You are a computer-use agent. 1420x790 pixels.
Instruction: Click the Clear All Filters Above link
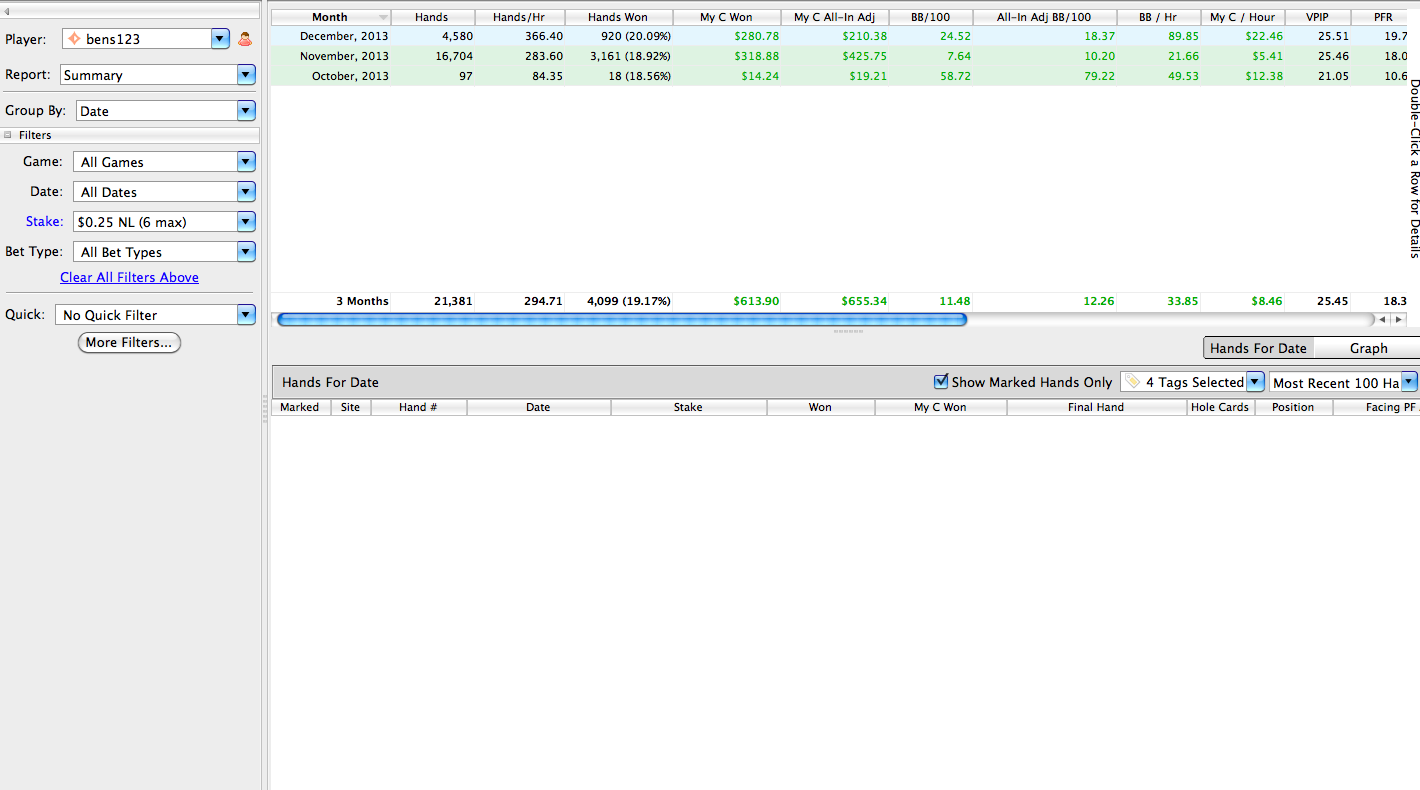pos(129,277)
